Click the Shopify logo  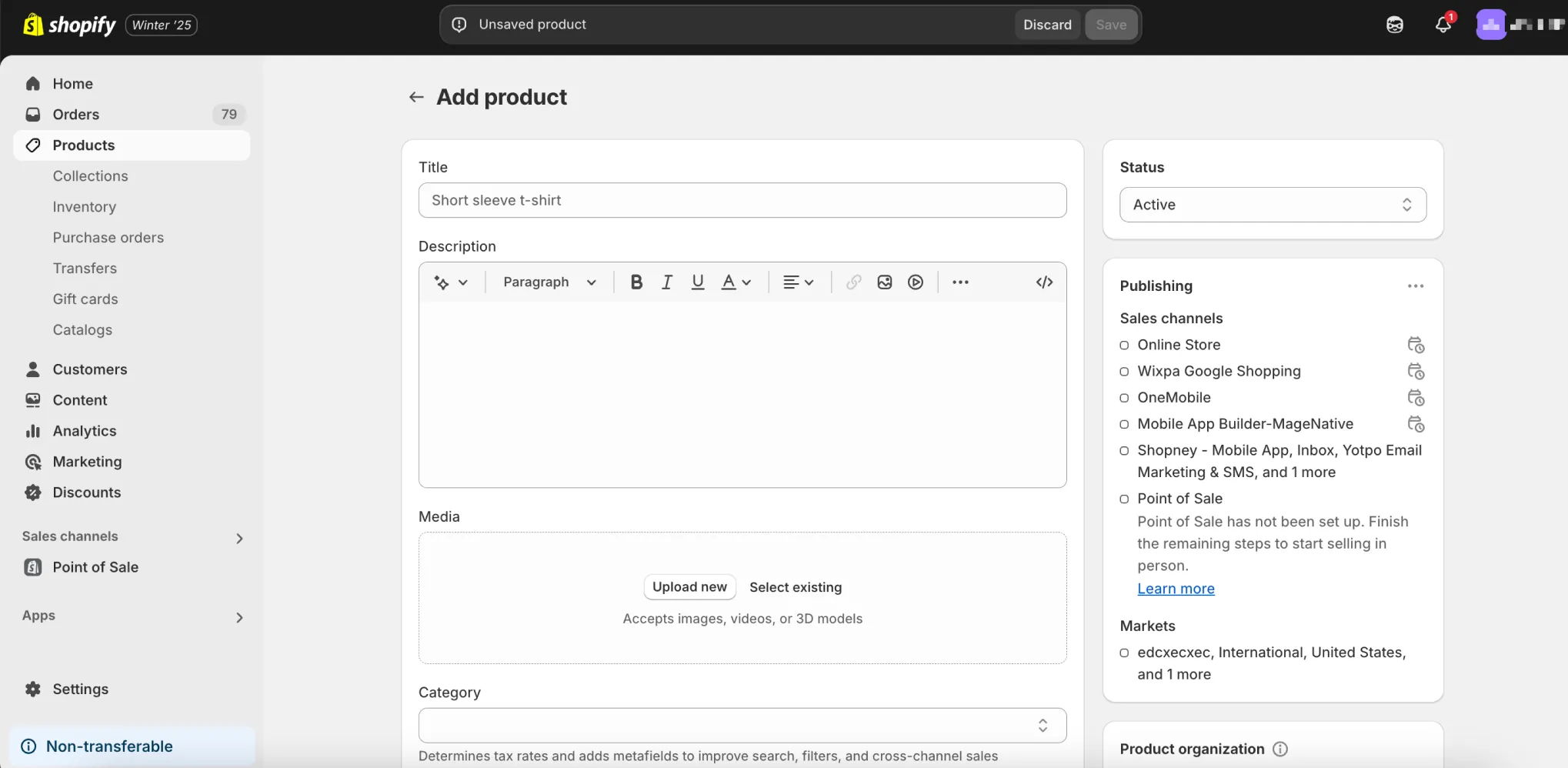(69, 25)
